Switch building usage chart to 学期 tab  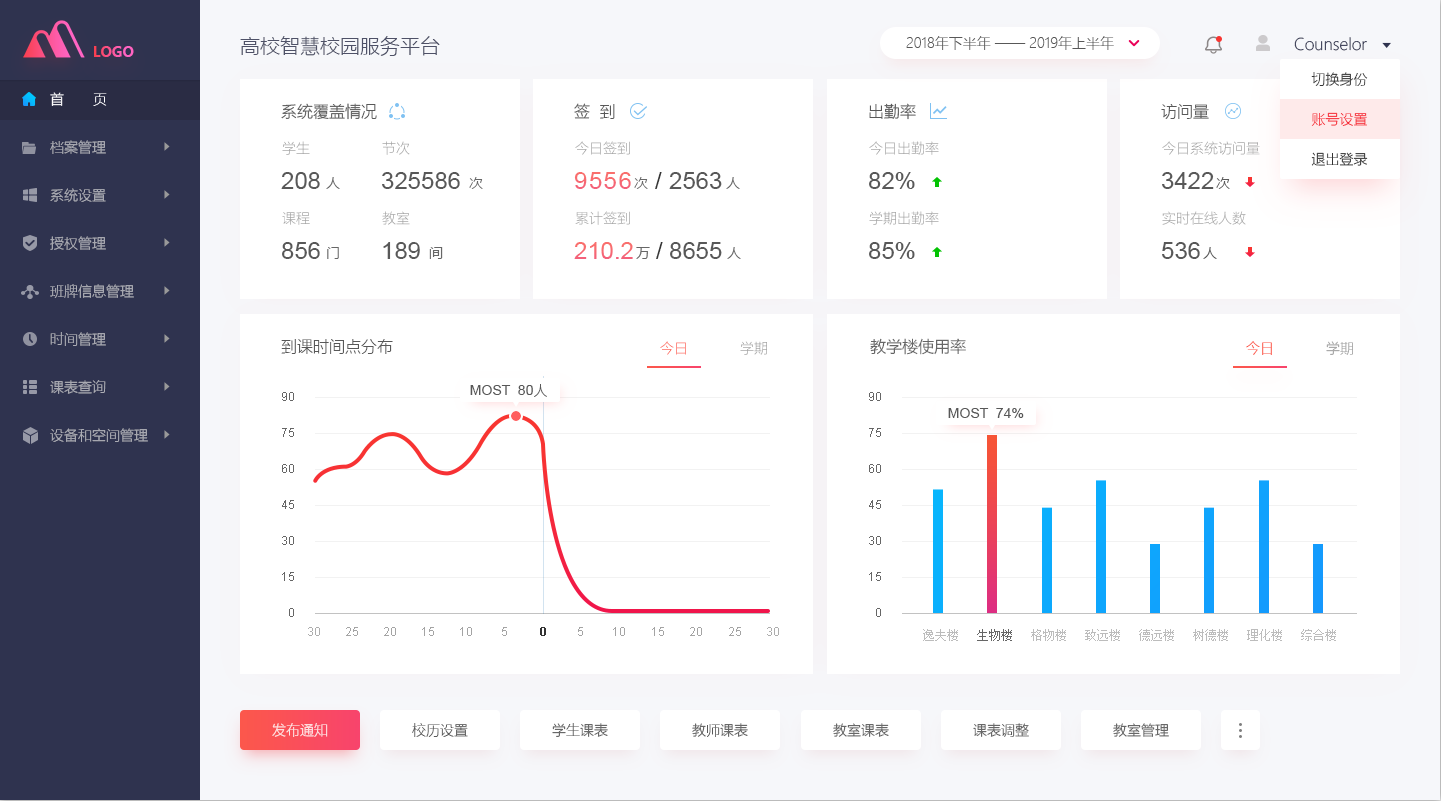(x=1339, y=348)
